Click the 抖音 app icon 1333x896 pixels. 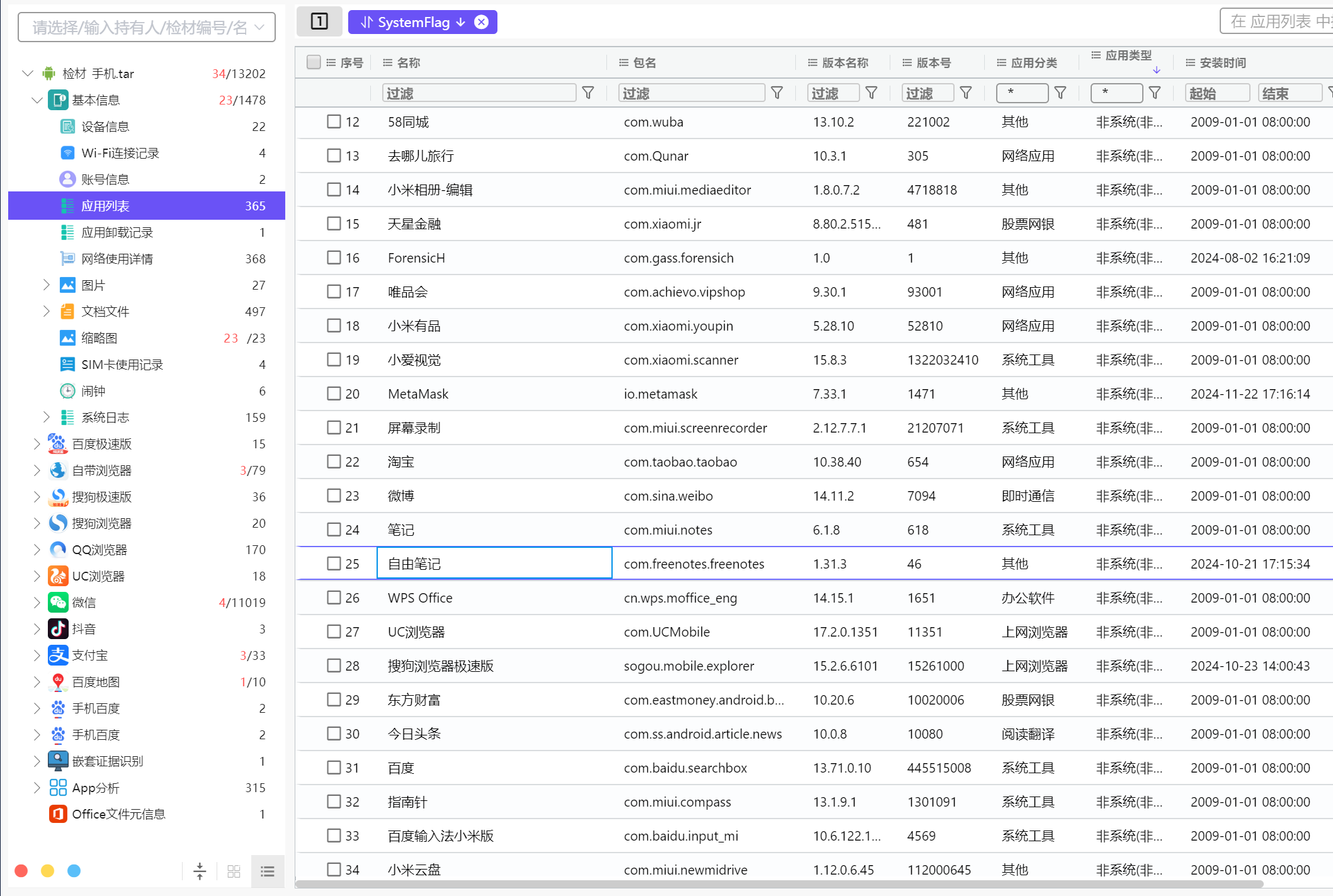(58, 629)
